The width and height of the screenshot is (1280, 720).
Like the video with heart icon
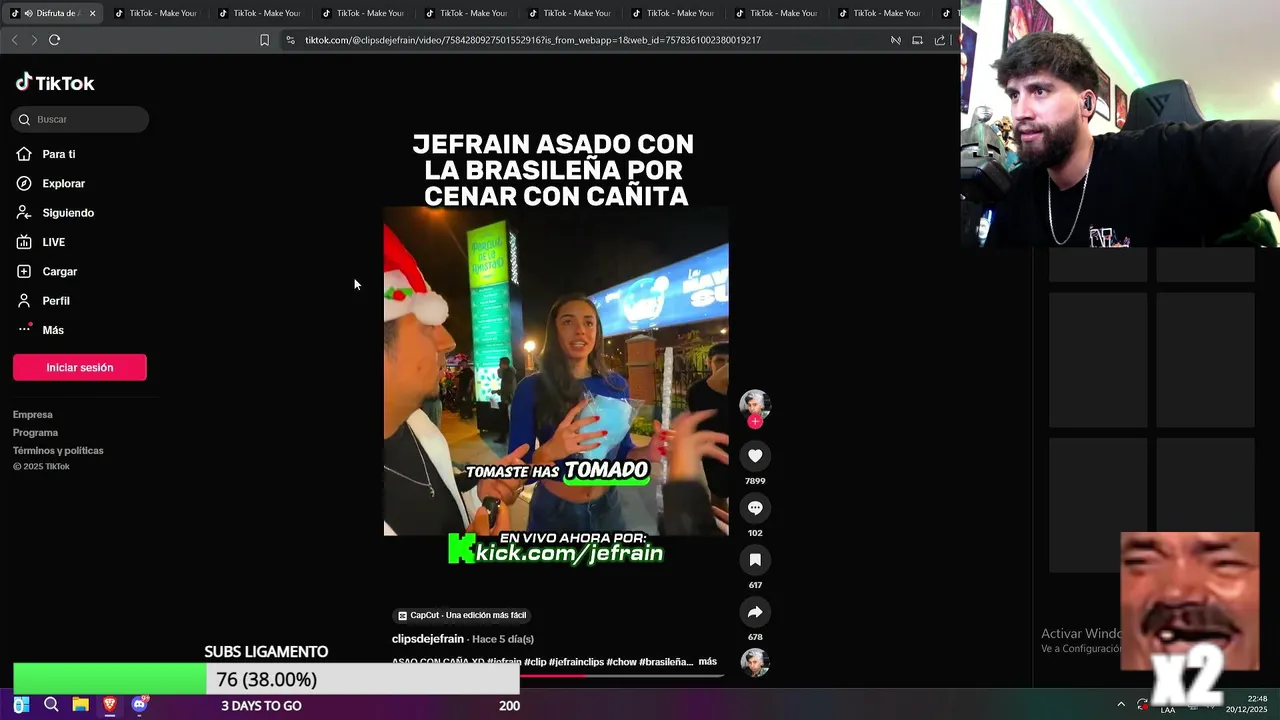click(x=755, y=456)
